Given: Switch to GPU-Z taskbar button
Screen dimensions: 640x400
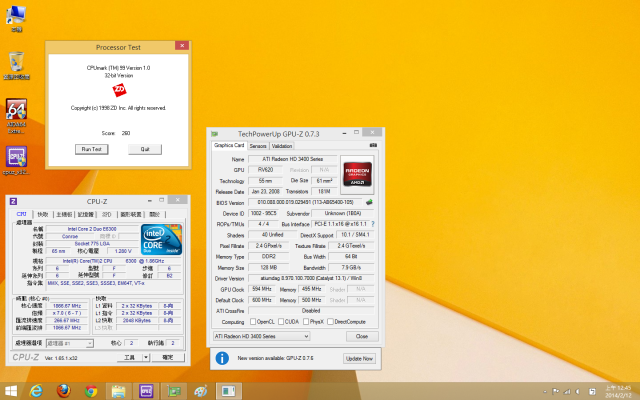Looking at the screenshot, I should tap(174, 391).
